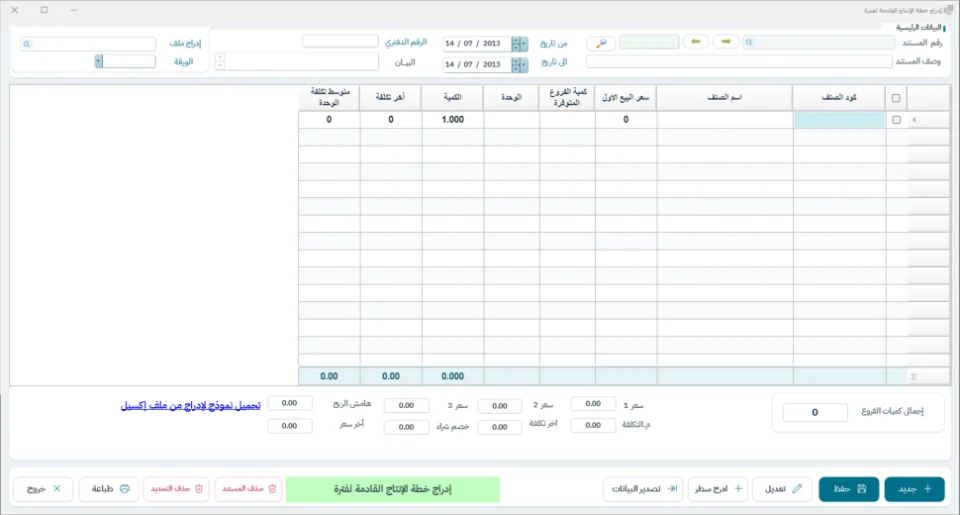Click the 'سعر البيع الاول' column header
This screenshot has height=515, width=960.
[x=625, y=98]
